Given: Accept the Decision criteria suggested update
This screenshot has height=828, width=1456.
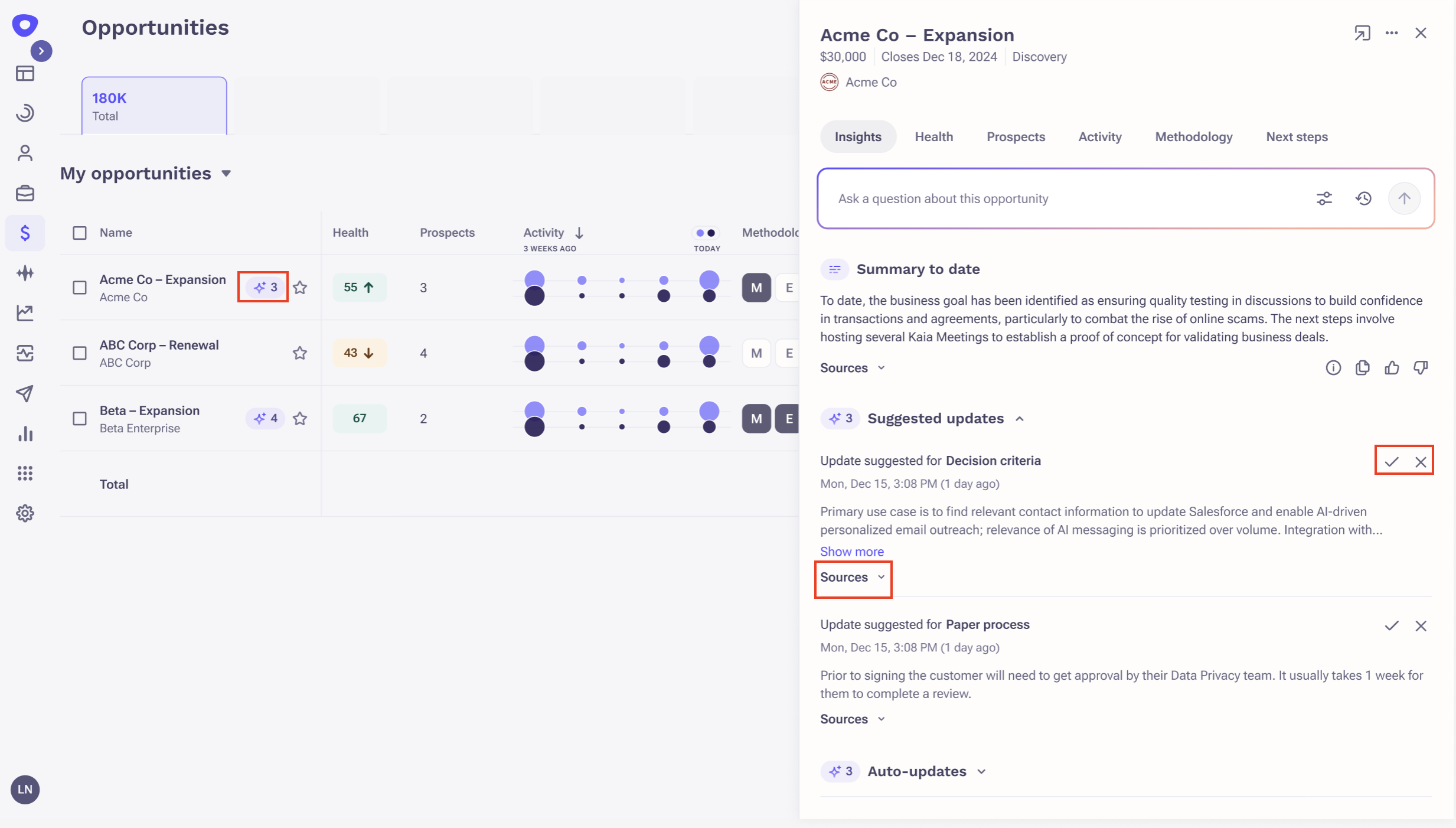Looking at the screenshot, I should coord(1391,462).
